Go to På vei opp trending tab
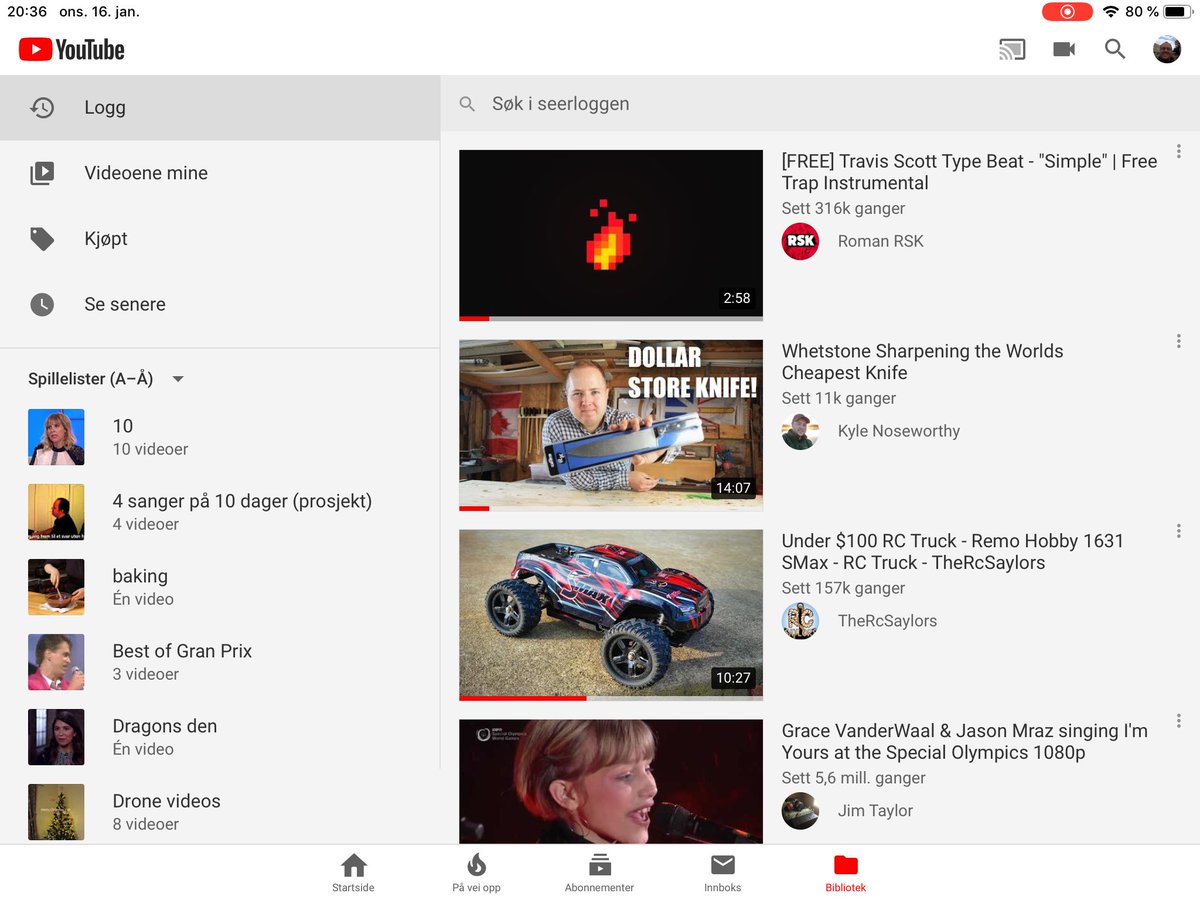 pos(476,873)
